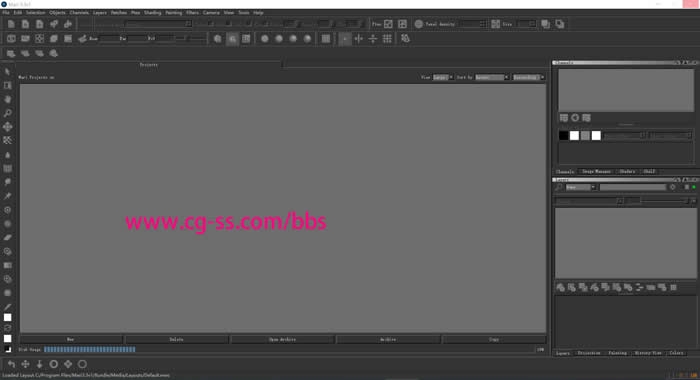Toggle the mirror horizontal symmetry icon
This screenshot has width=700, height=380.
[358, 39]
